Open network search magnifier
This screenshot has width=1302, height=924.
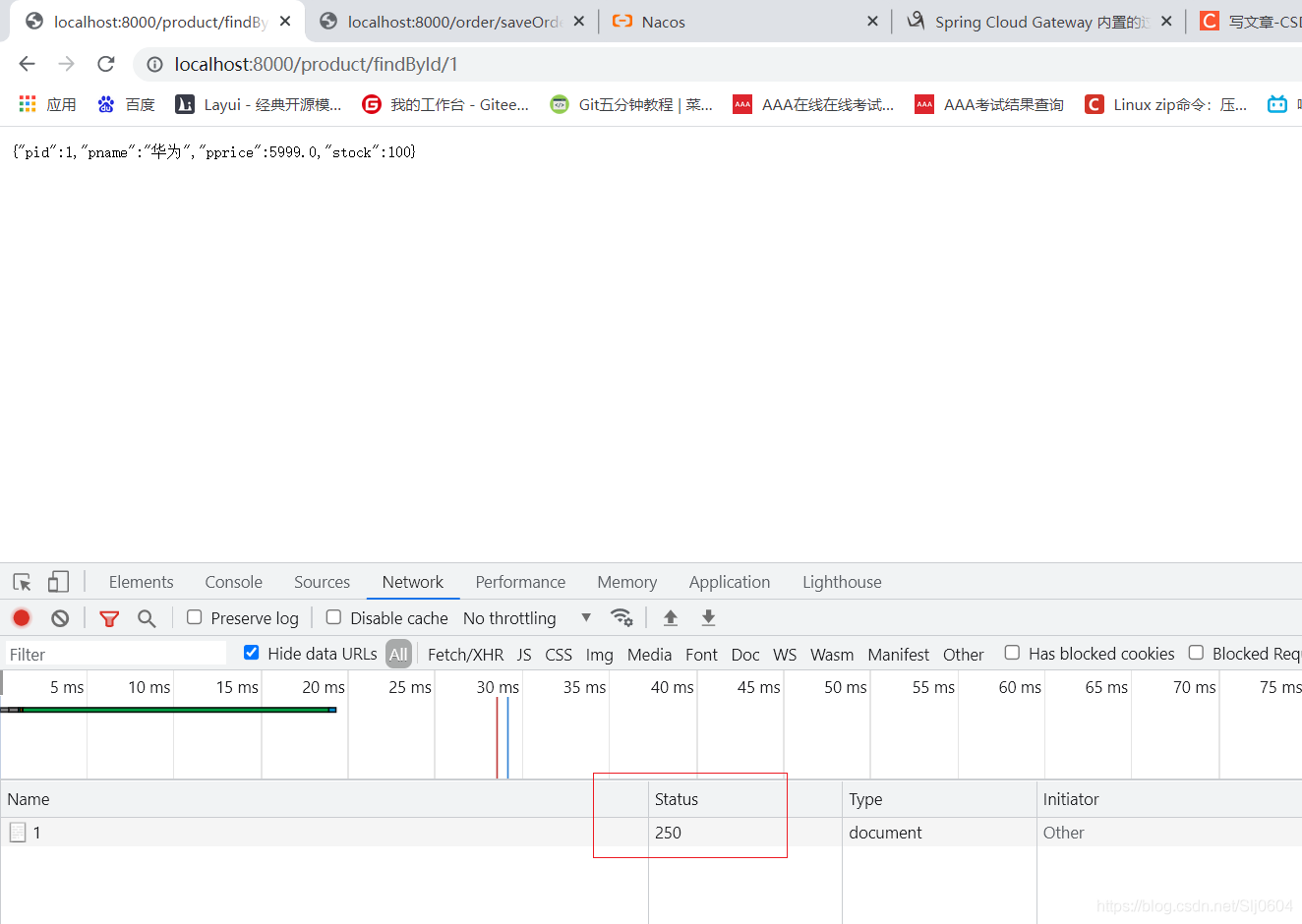pyautogui.click(x=147, y=618)
